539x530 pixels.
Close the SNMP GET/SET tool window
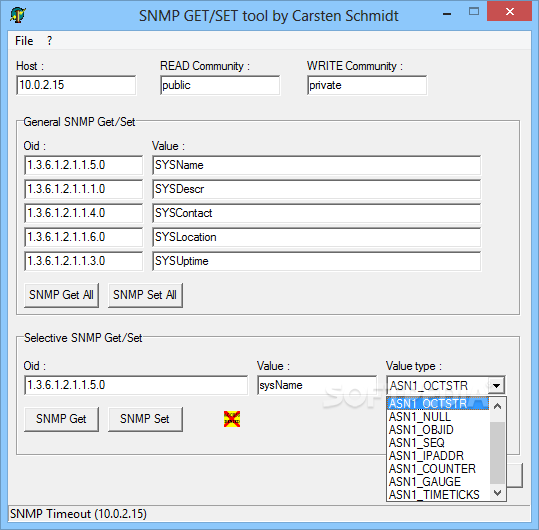point(509,12)
